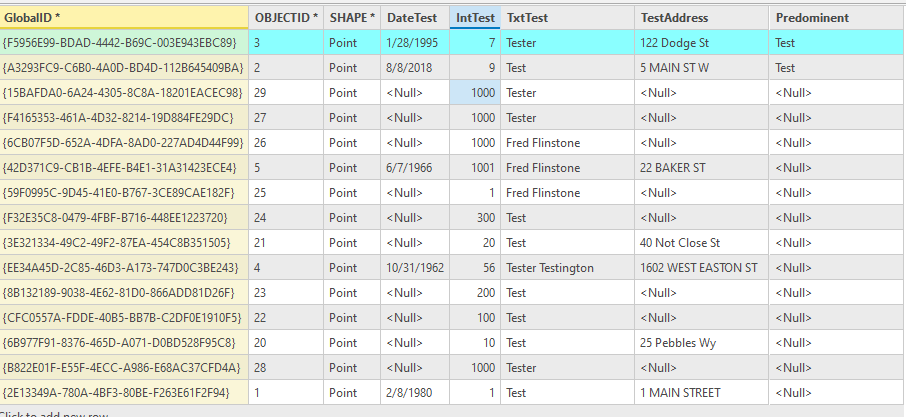Select the DateTest column header

pos(414,18)
